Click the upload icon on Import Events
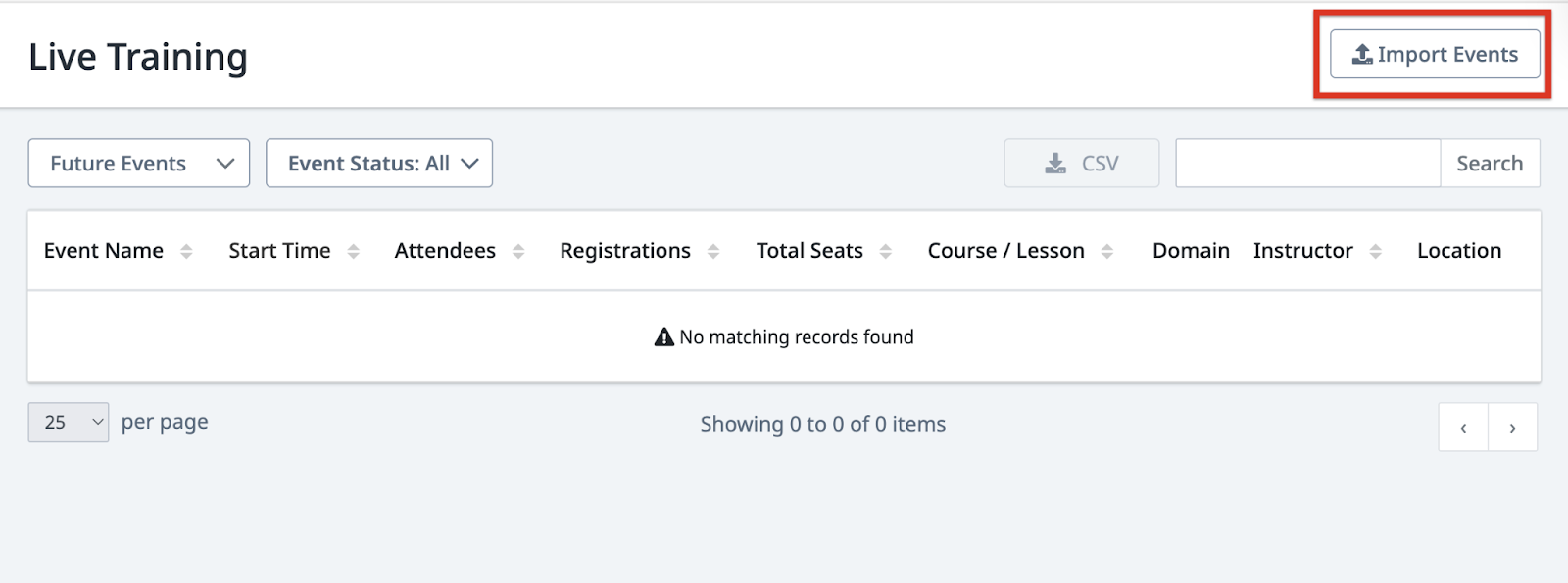 click(x=1362, y=54)
